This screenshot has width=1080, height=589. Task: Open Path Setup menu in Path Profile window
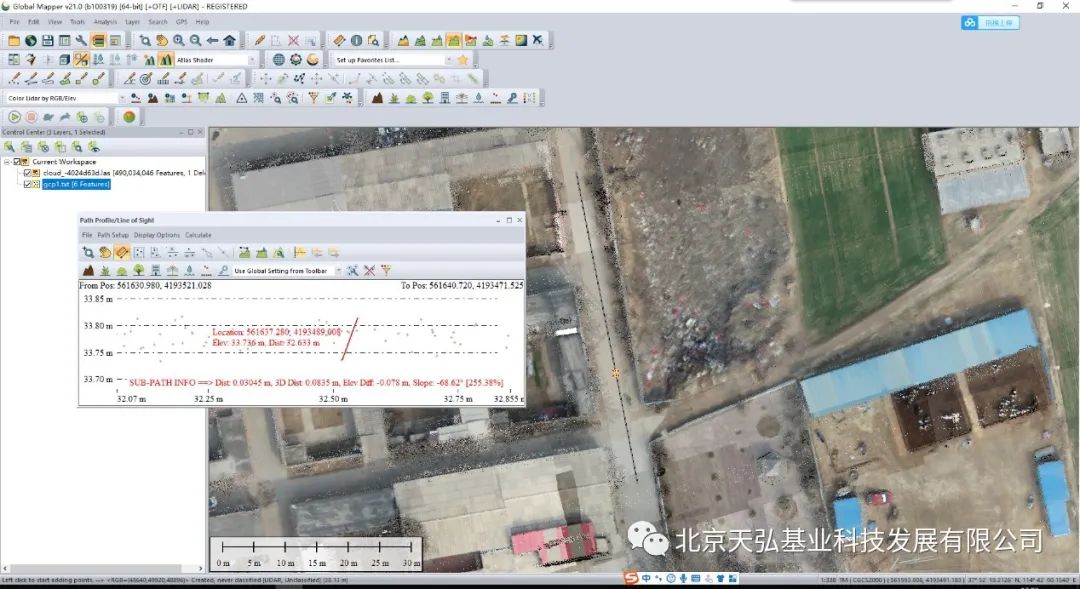tap(113, 235)
